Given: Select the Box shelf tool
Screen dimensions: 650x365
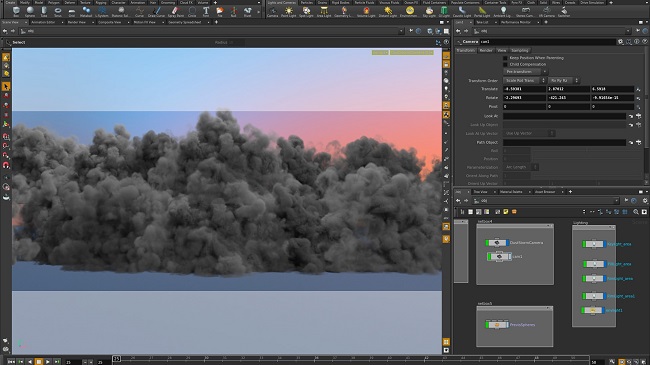Looking at the screenshot, I should (x=16, y=12).
